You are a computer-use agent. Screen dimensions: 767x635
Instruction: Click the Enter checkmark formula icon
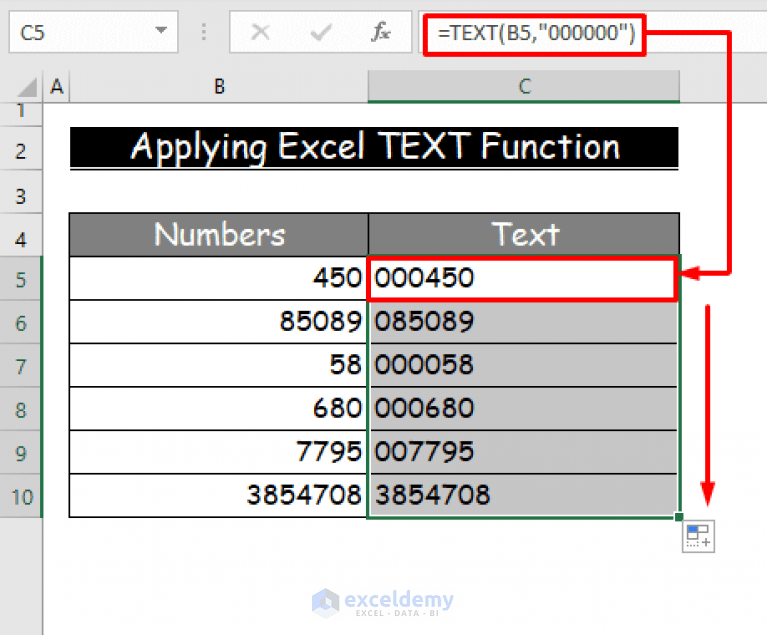pyautogui.click(x=321, y=33)
